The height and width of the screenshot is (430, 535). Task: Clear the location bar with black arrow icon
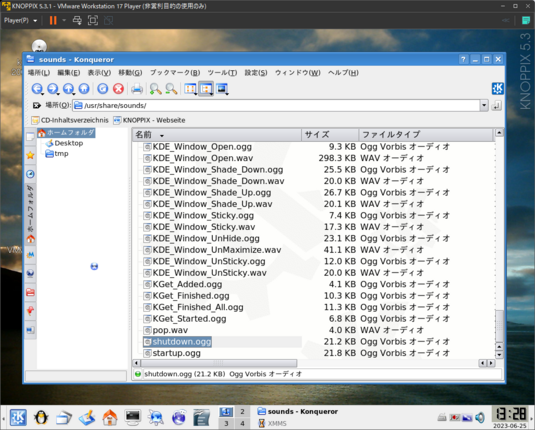click(x=37, y=105)
